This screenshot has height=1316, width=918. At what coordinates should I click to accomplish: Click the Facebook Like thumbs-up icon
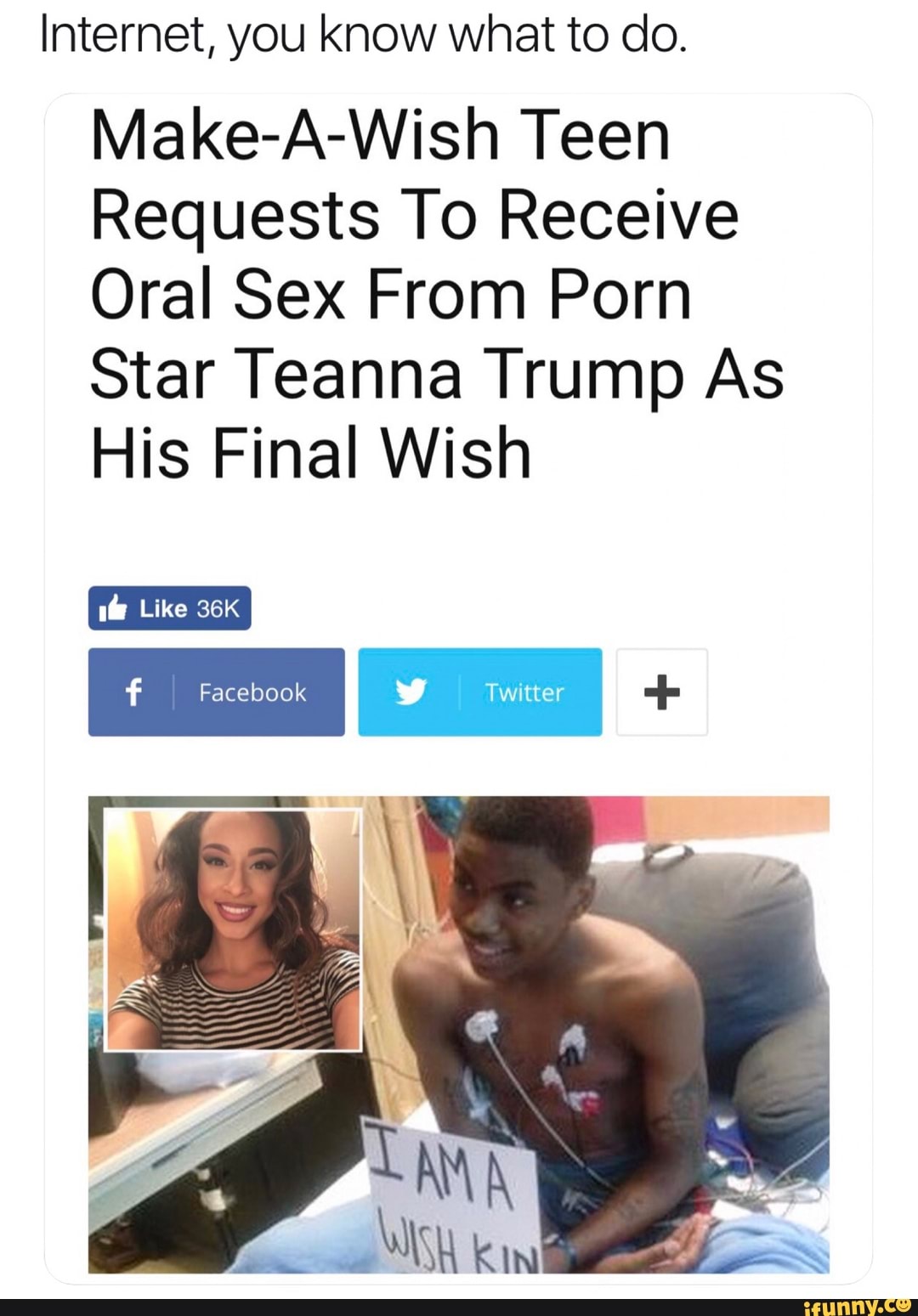point(114,608)
